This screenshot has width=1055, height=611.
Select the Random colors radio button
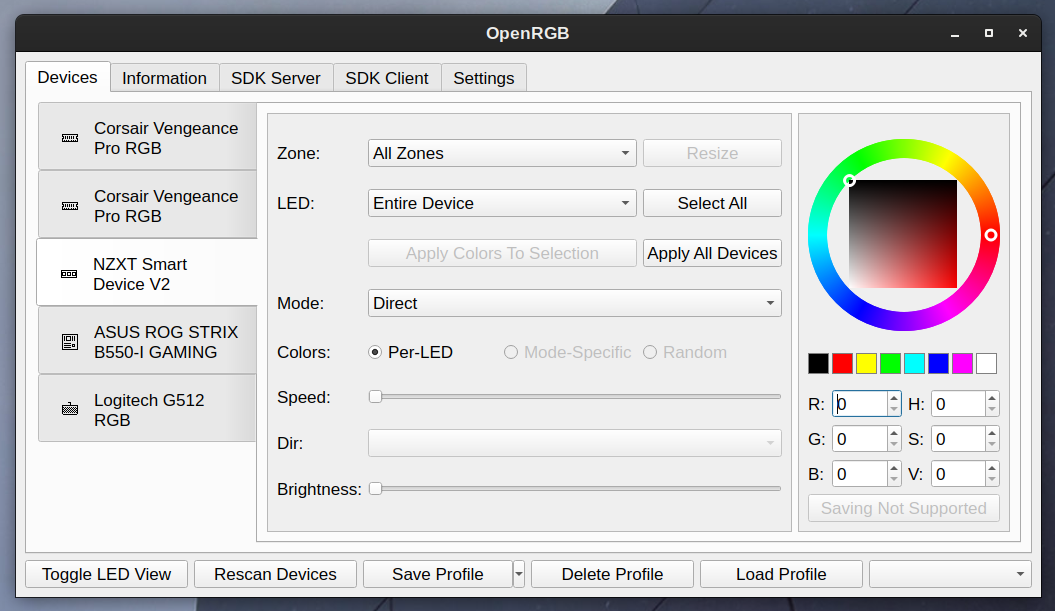(x=648, y=352)
